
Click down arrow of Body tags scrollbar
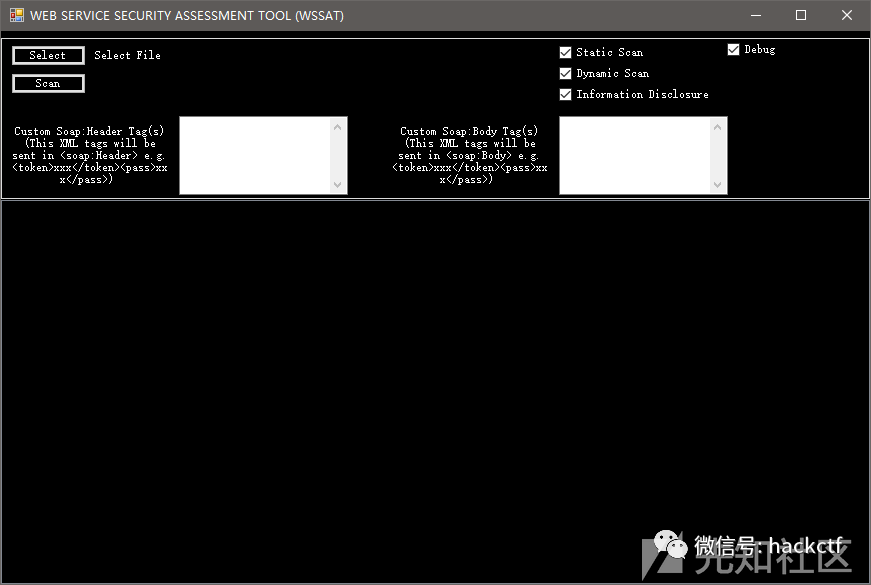click(x=718, y=184)
